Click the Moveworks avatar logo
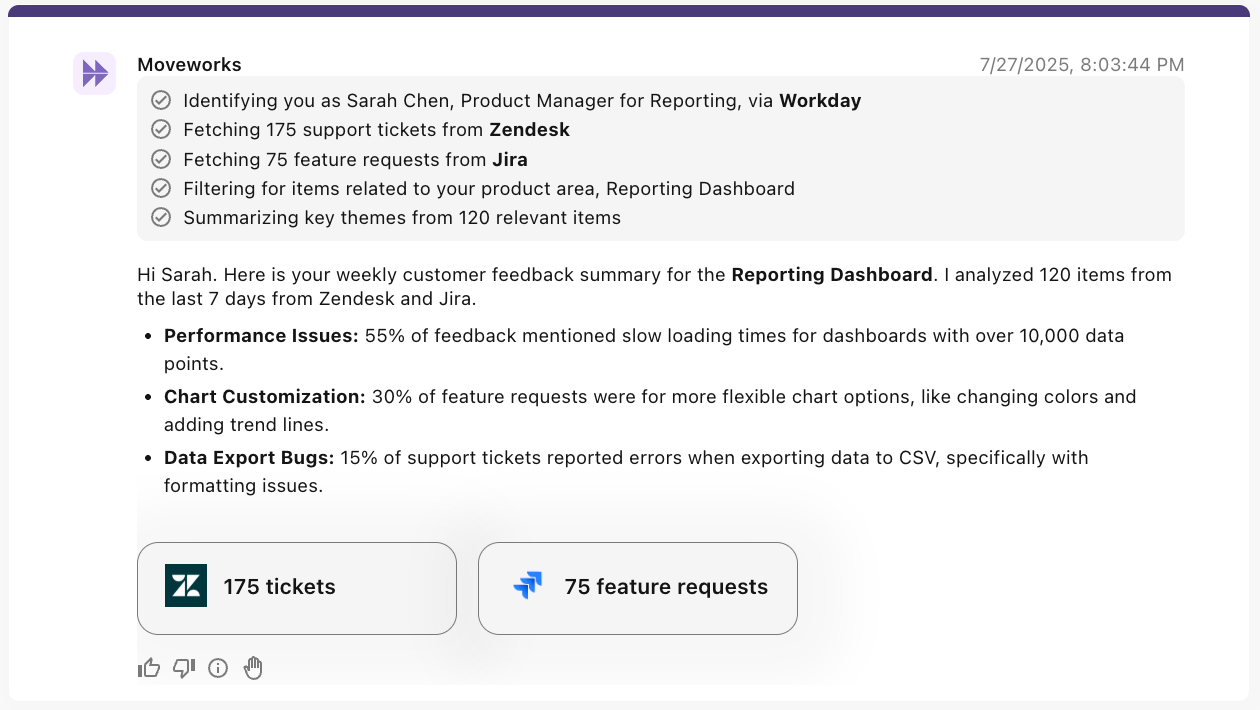 tap(95, 74)
